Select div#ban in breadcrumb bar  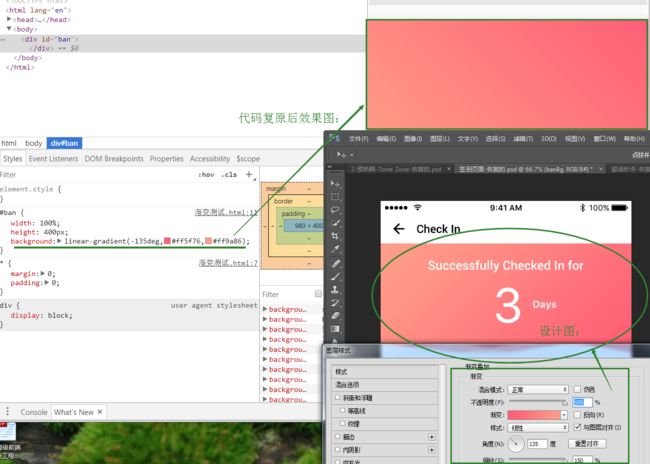pos(64,143)
